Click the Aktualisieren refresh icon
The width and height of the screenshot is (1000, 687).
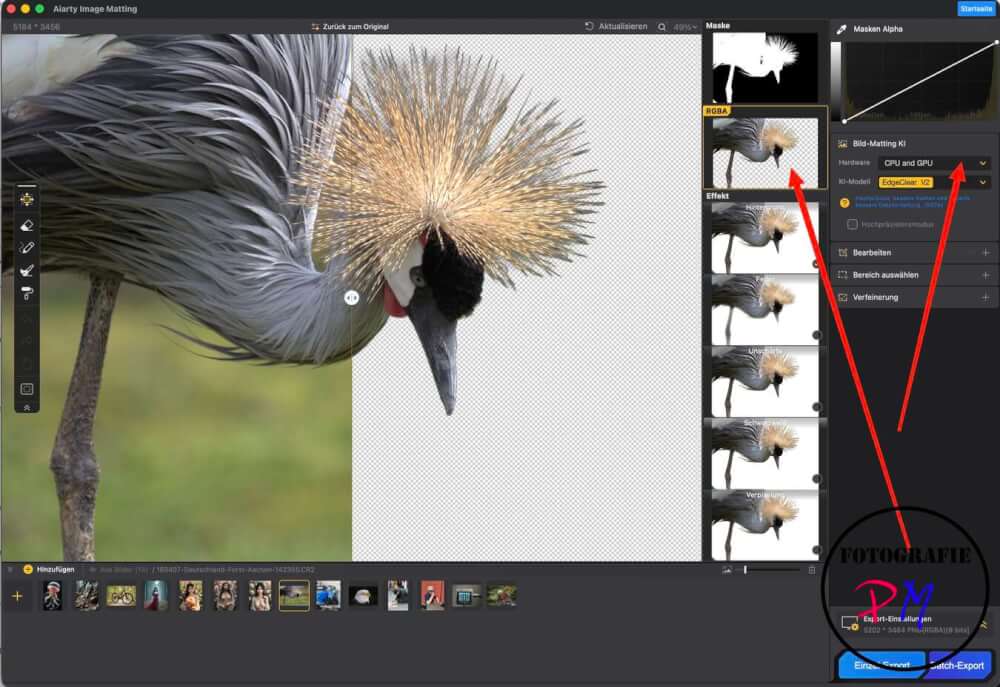tap(589, 26)
